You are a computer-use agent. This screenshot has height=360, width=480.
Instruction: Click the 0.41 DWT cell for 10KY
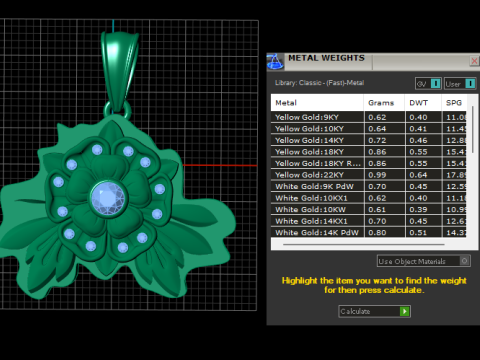point(423,129)
